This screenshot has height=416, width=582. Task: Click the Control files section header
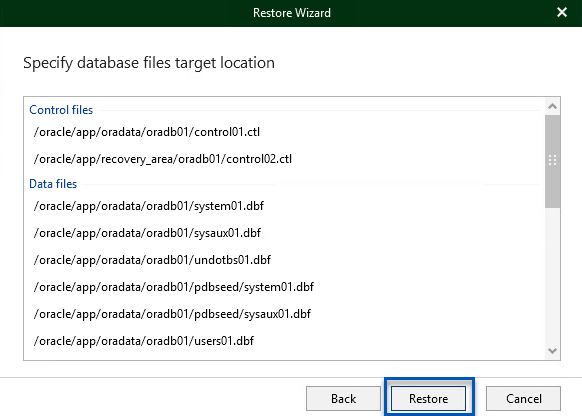tap(61, 110)
